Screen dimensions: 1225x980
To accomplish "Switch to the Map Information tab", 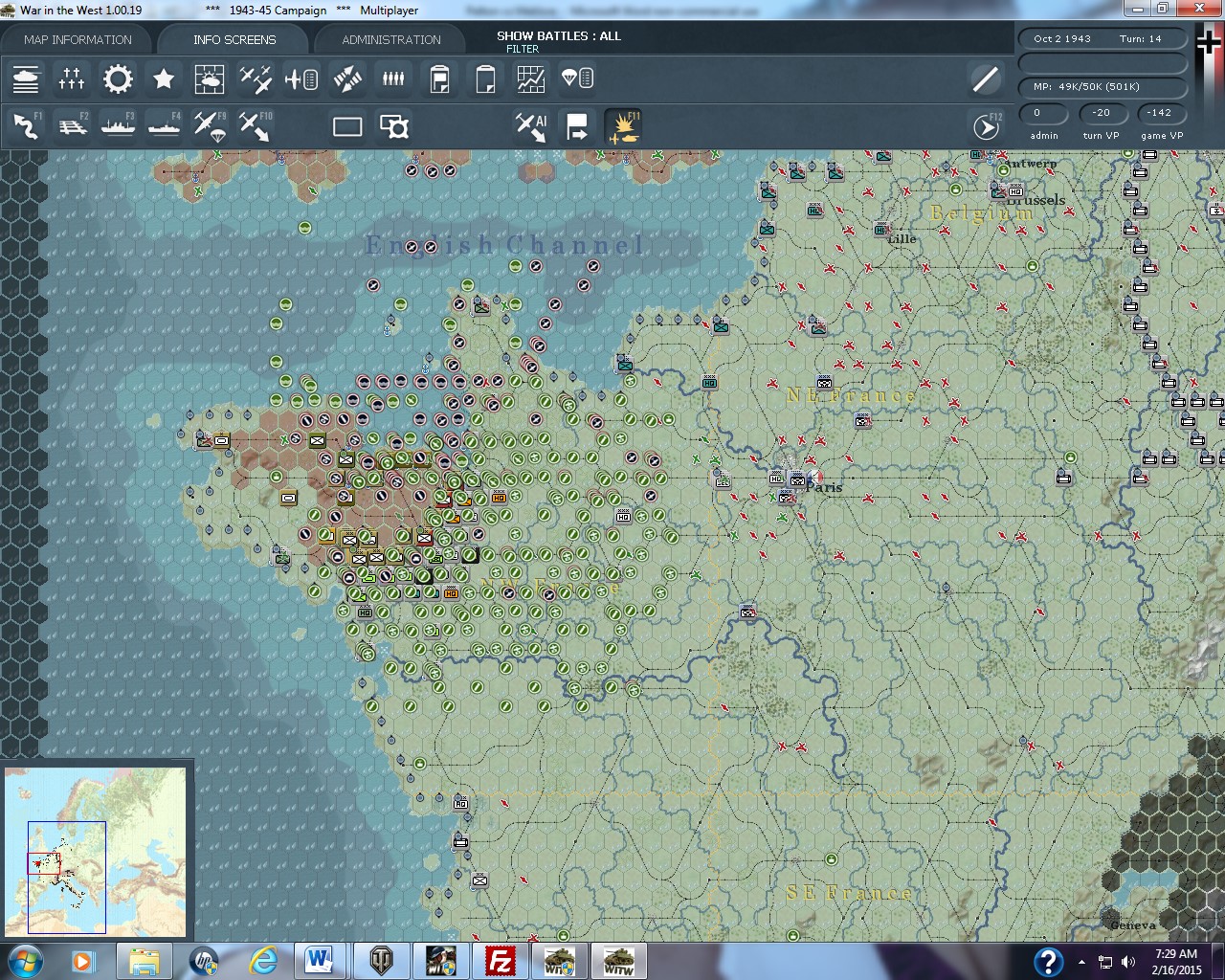I will 78,39.
